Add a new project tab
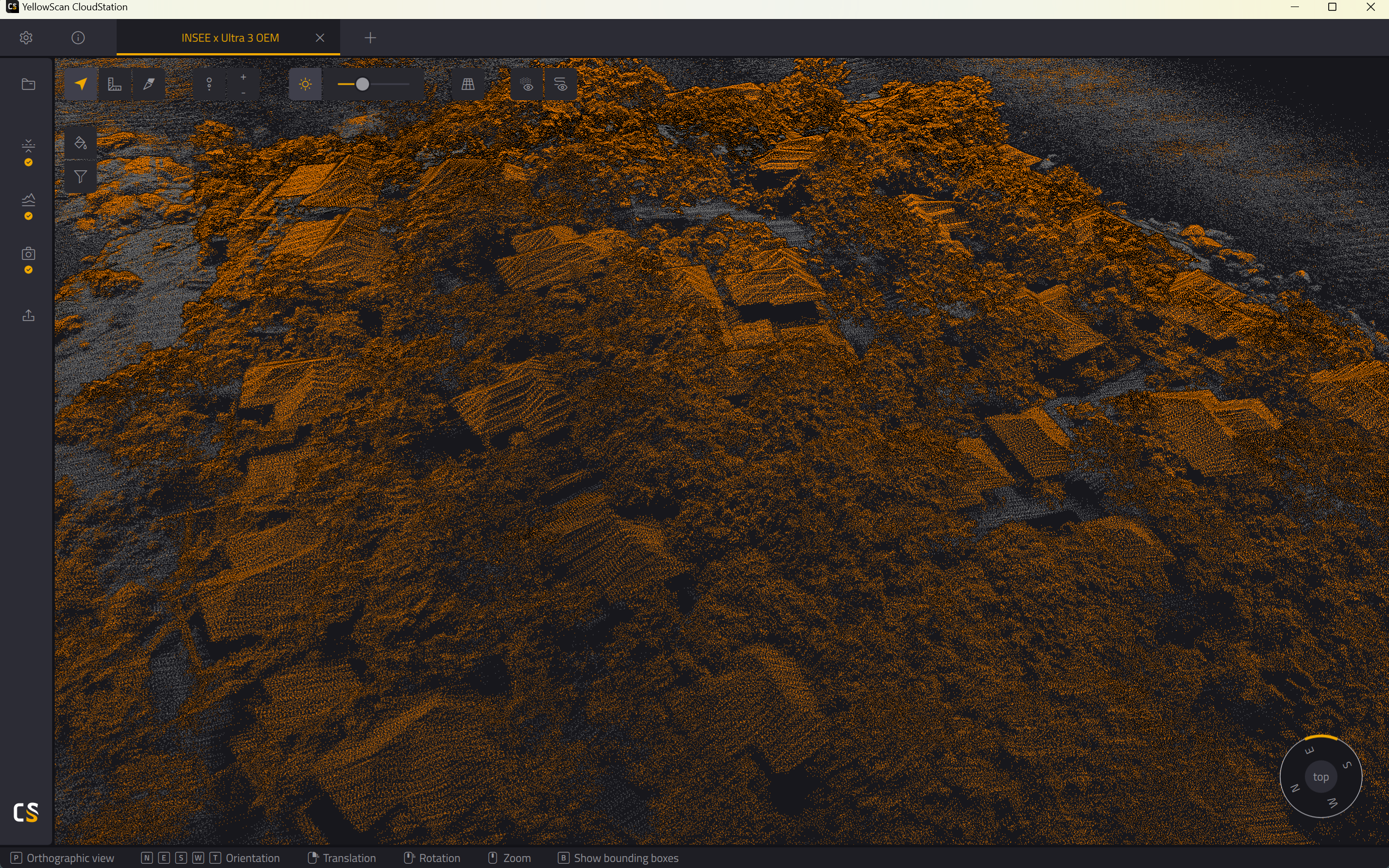This screenshot has height=868, width=1389. pos(370,38)
